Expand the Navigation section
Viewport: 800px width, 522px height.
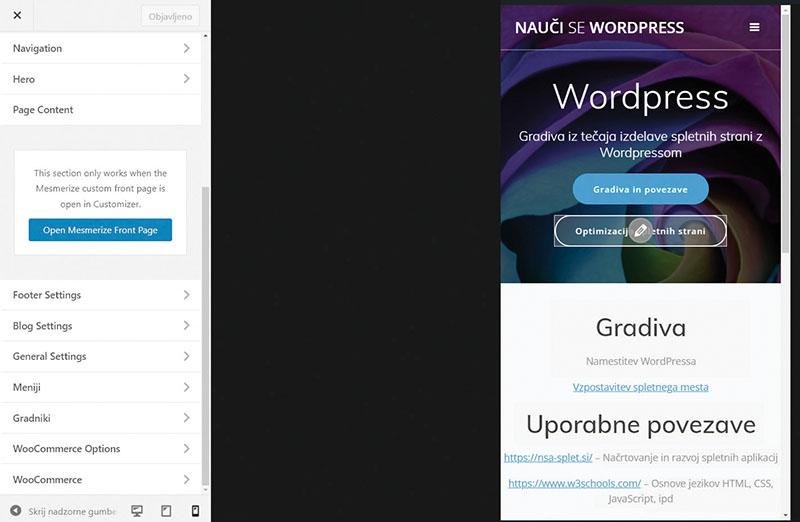point(100,48)
